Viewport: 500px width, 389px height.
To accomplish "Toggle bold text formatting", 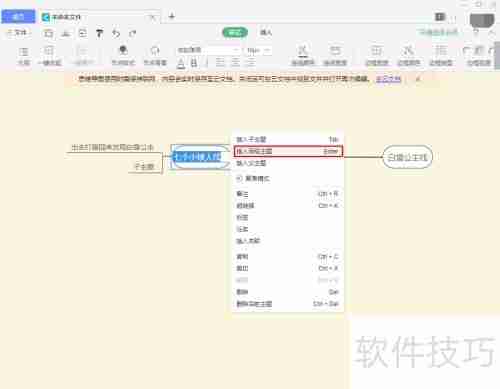I will [x=194, y=63].
